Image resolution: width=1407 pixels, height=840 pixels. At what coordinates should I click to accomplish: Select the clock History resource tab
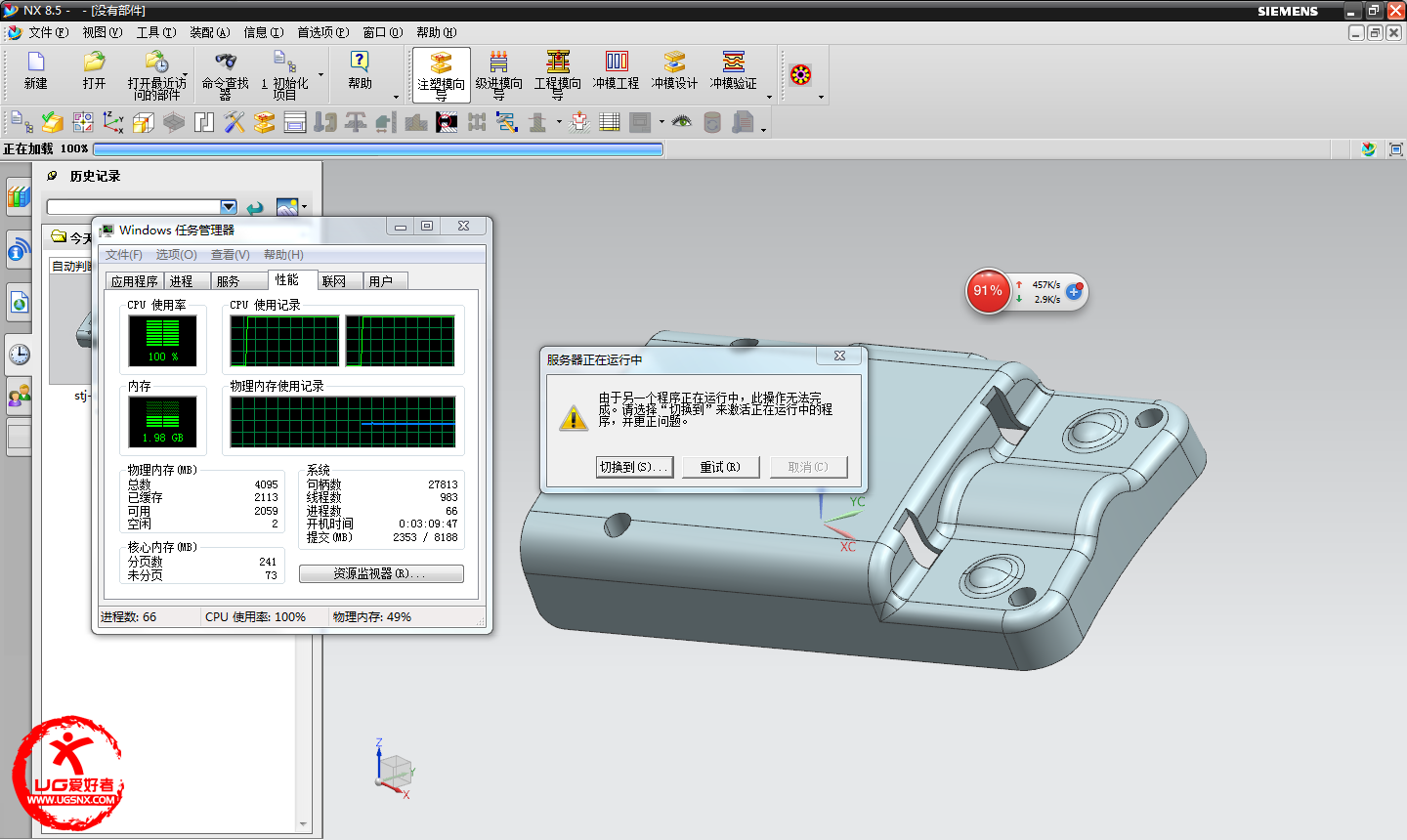tap(19, 355)
